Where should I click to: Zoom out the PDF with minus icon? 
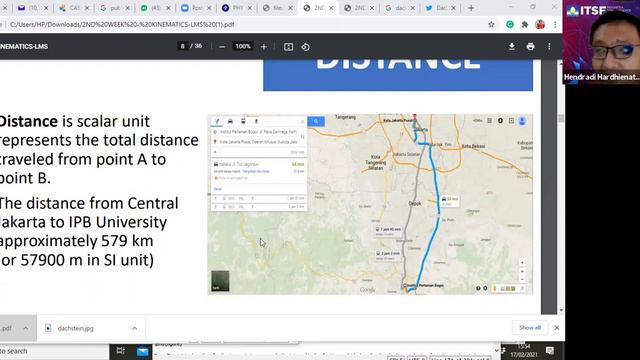pos(222,47)
